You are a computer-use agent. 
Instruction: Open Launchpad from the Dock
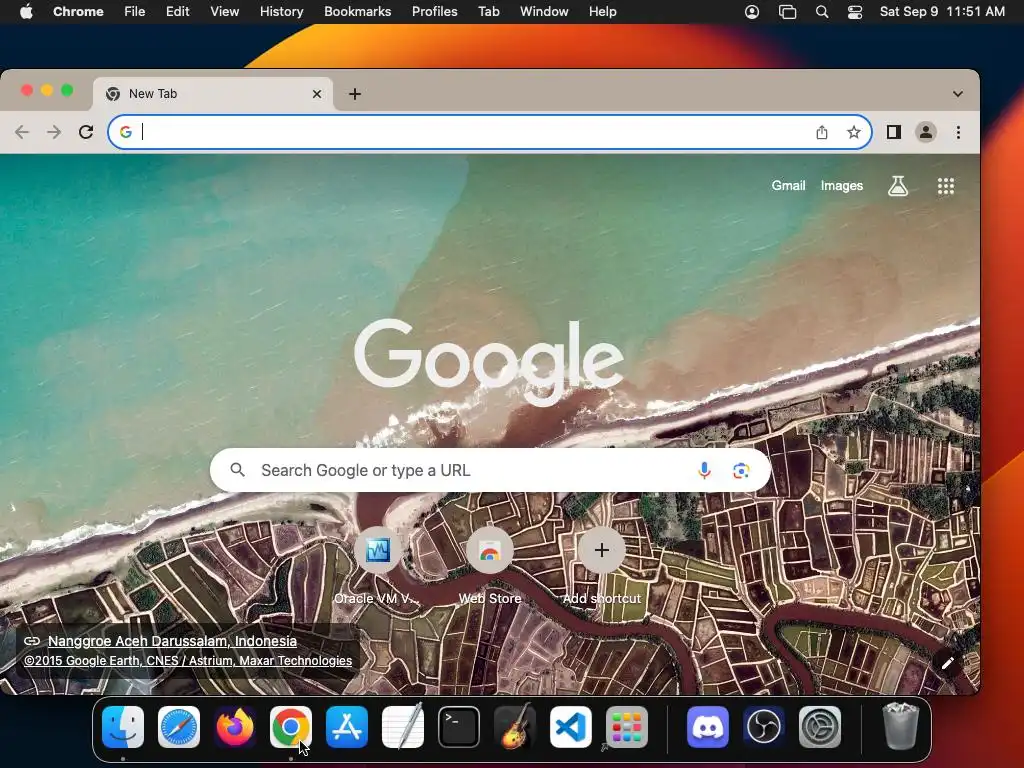627,727
